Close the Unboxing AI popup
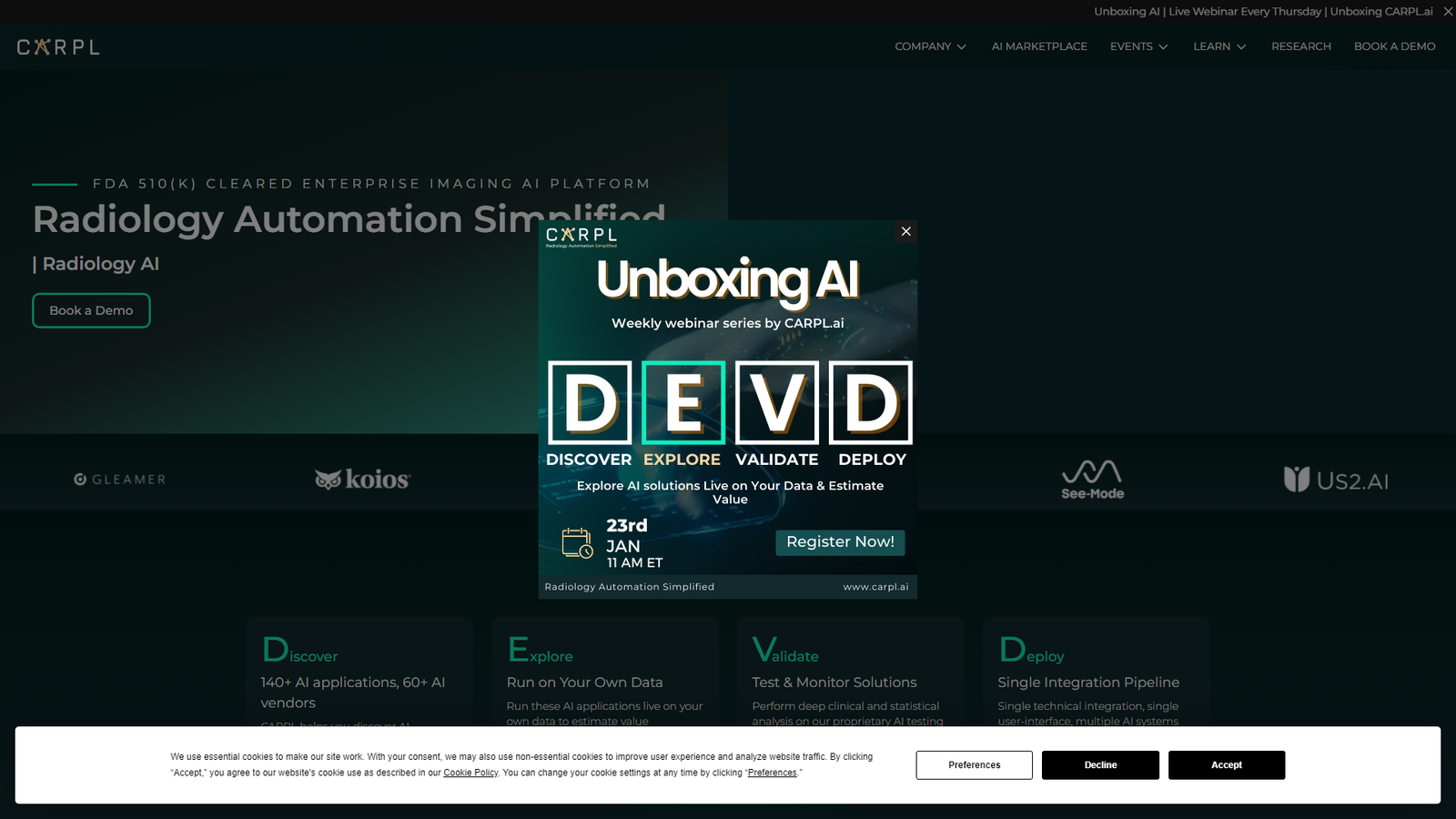Screen dimensions: 1456x819 (905, 231)
